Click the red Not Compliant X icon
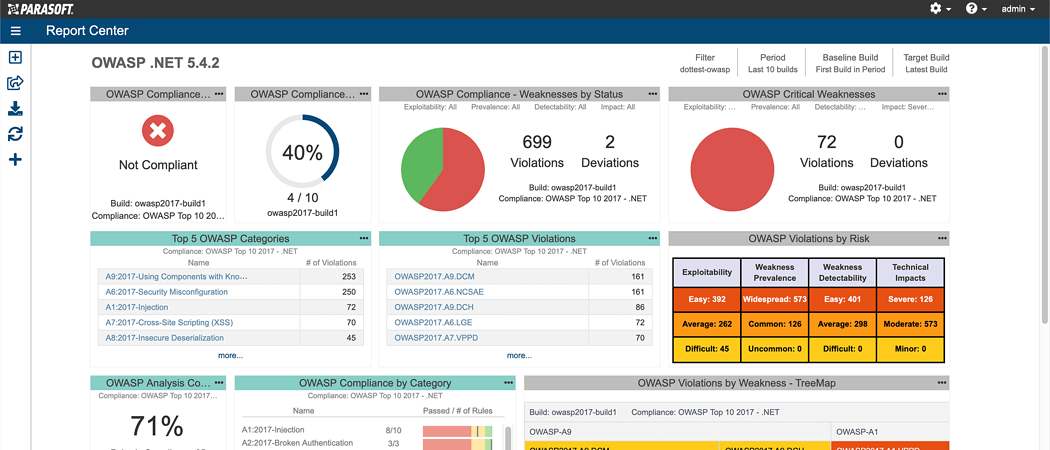The height and width of the screenshot is (450, 1050). click(158, 131)
